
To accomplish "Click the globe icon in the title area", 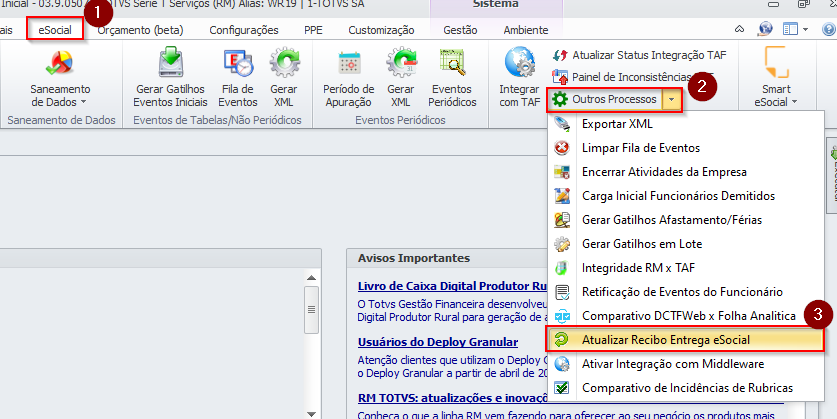I will point(765,29).
